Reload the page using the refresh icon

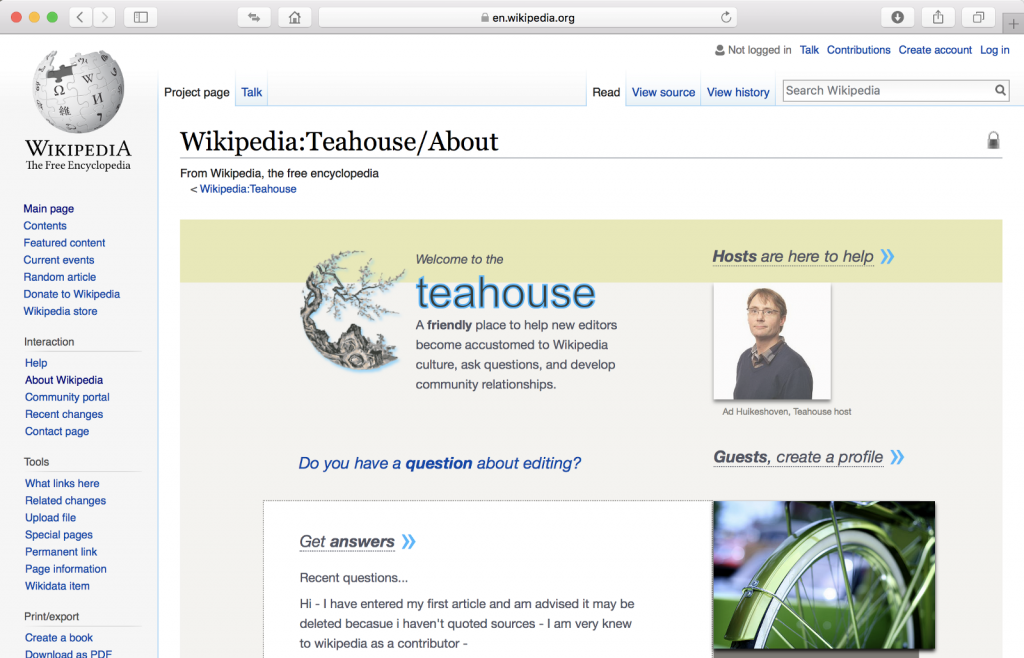tap(726, 17)
